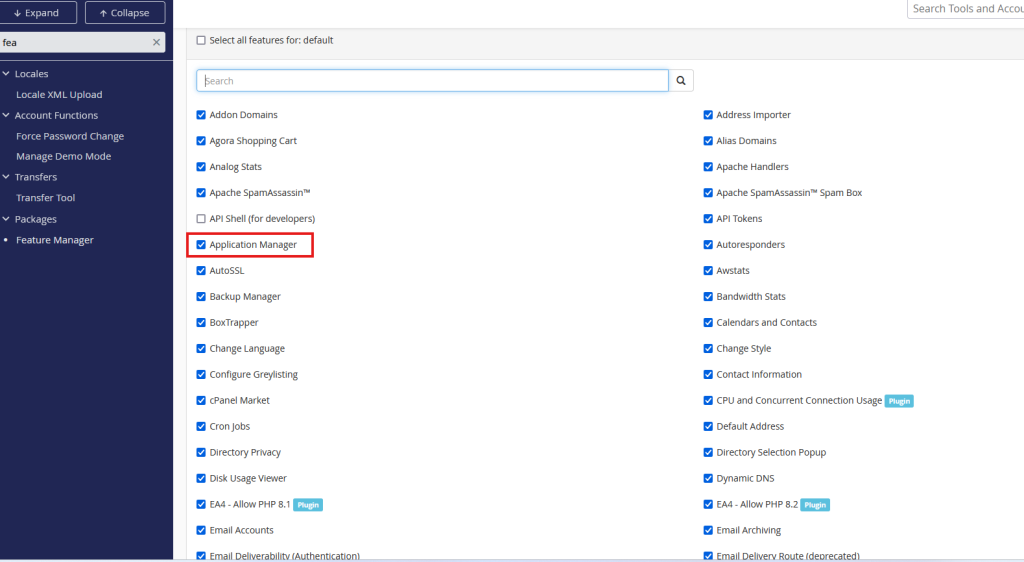Toggle Select all features for default
Viewport: 1024px width, 562px height.
point(201,41)
